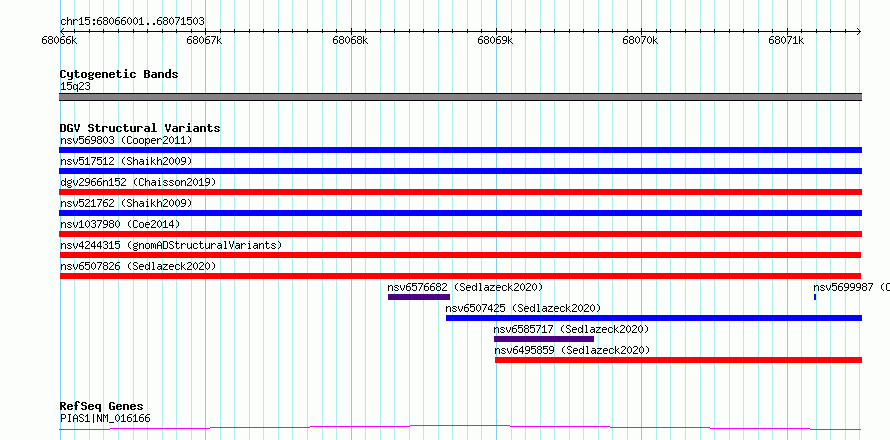Click the Cytogenetic Bands track title

(119, 74)
